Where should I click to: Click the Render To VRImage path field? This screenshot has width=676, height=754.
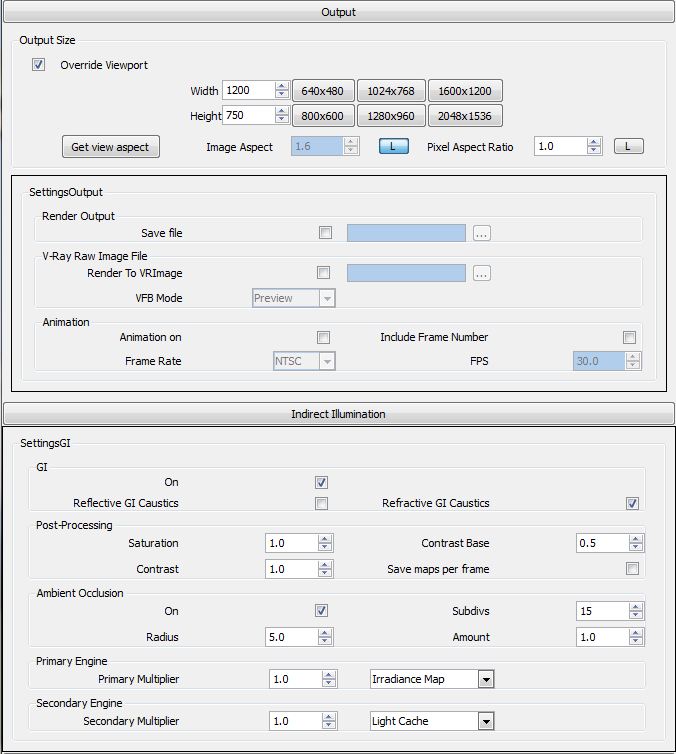coord(406,273)
